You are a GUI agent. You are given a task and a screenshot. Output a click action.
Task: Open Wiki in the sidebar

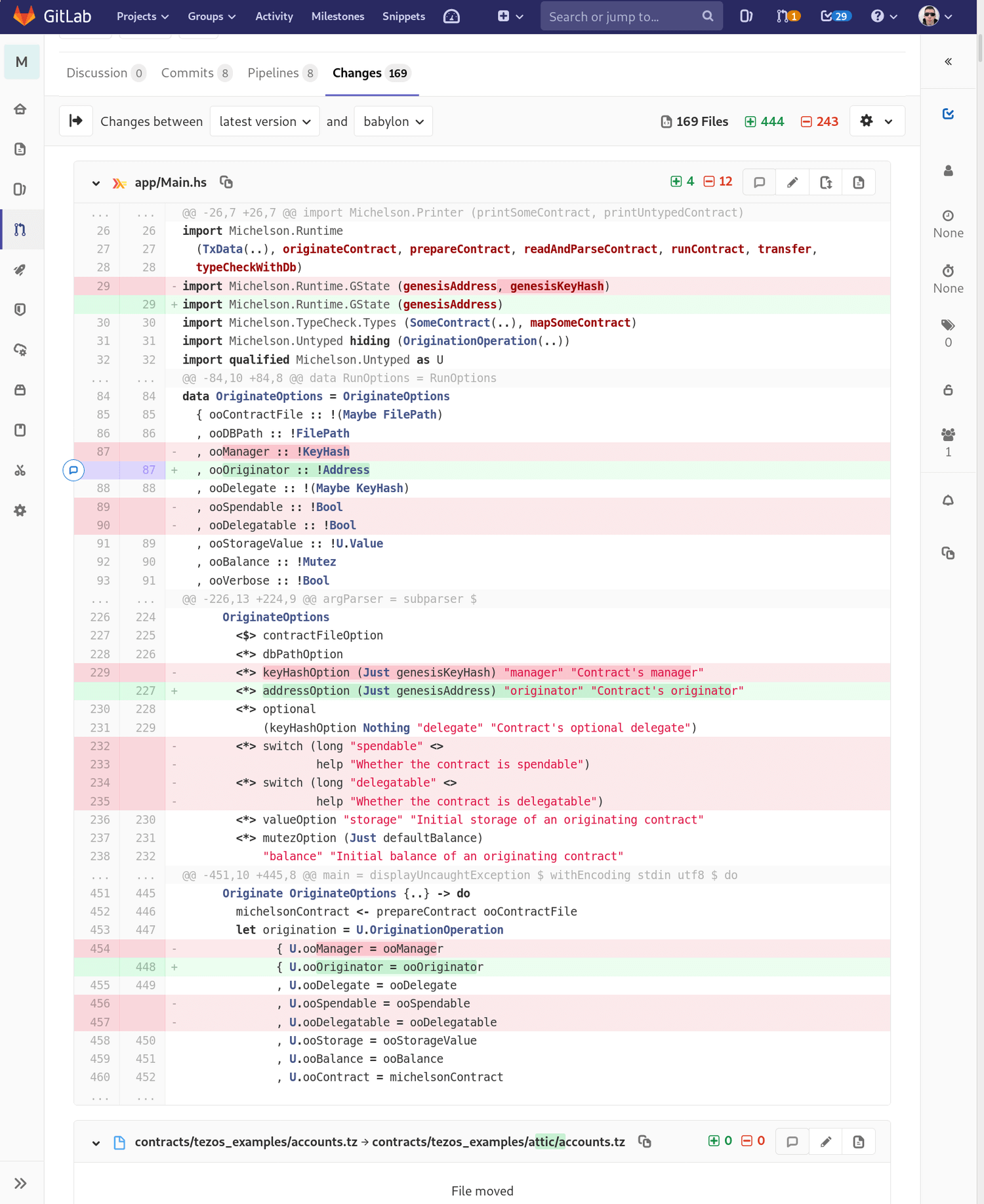point(20,430)
